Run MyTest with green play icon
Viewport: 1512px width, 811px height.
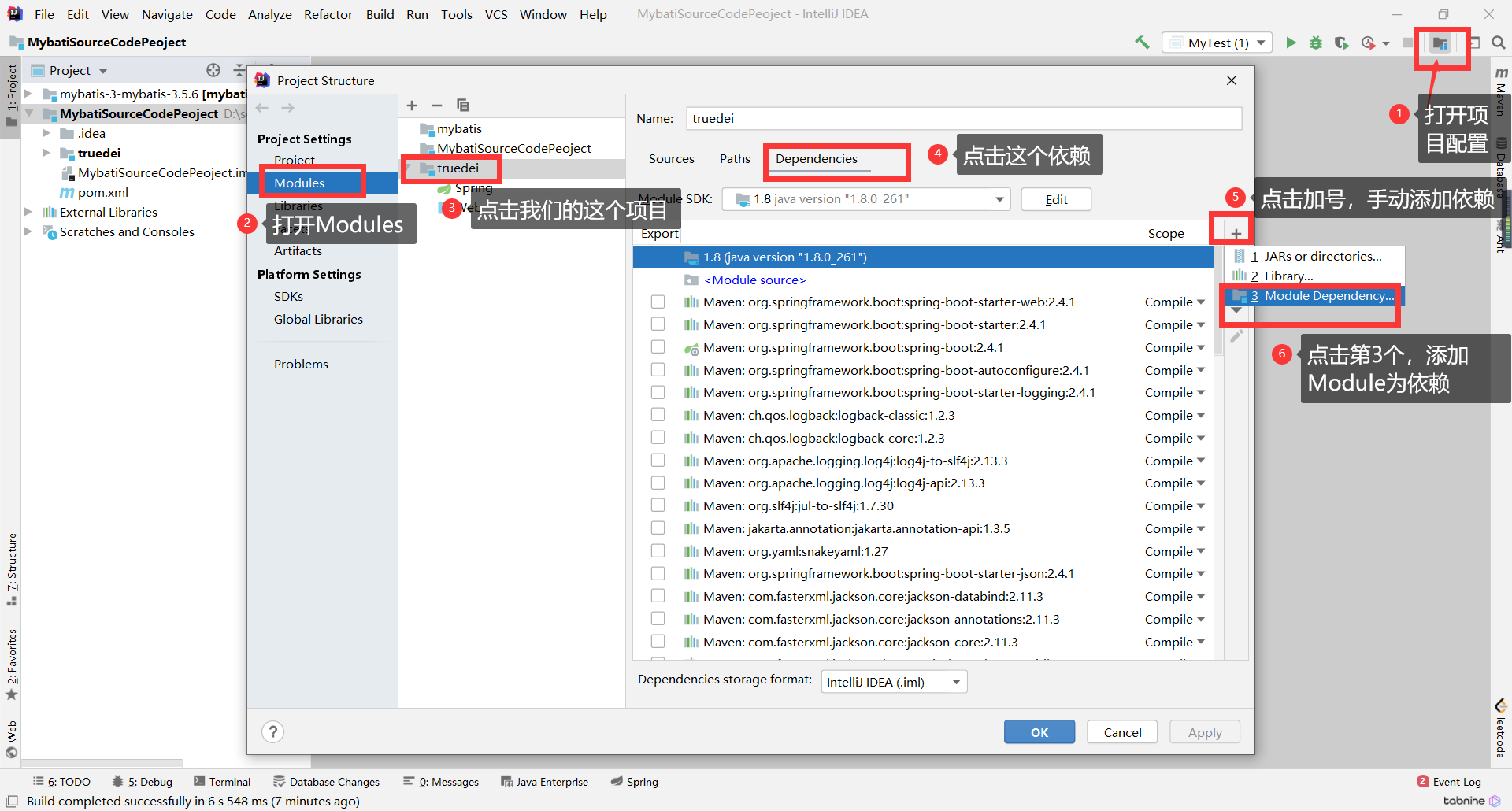tap(1291, 43)
